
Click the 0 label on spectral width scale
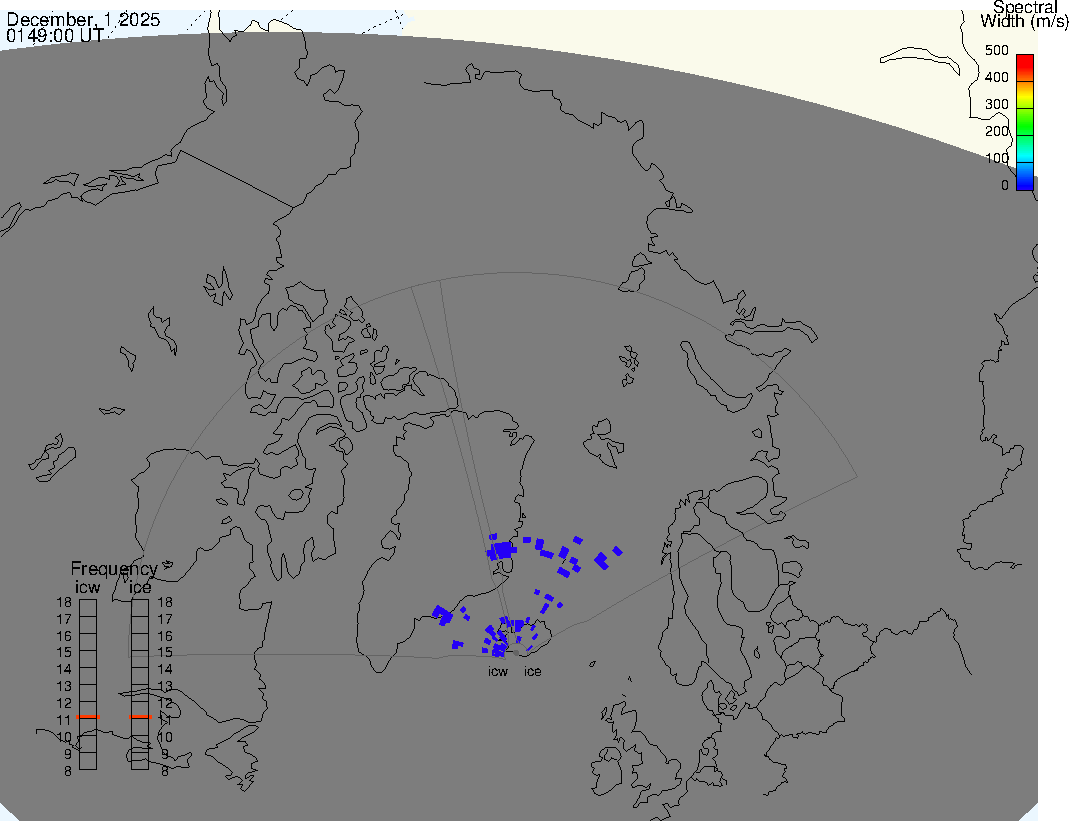[1005, 185]
